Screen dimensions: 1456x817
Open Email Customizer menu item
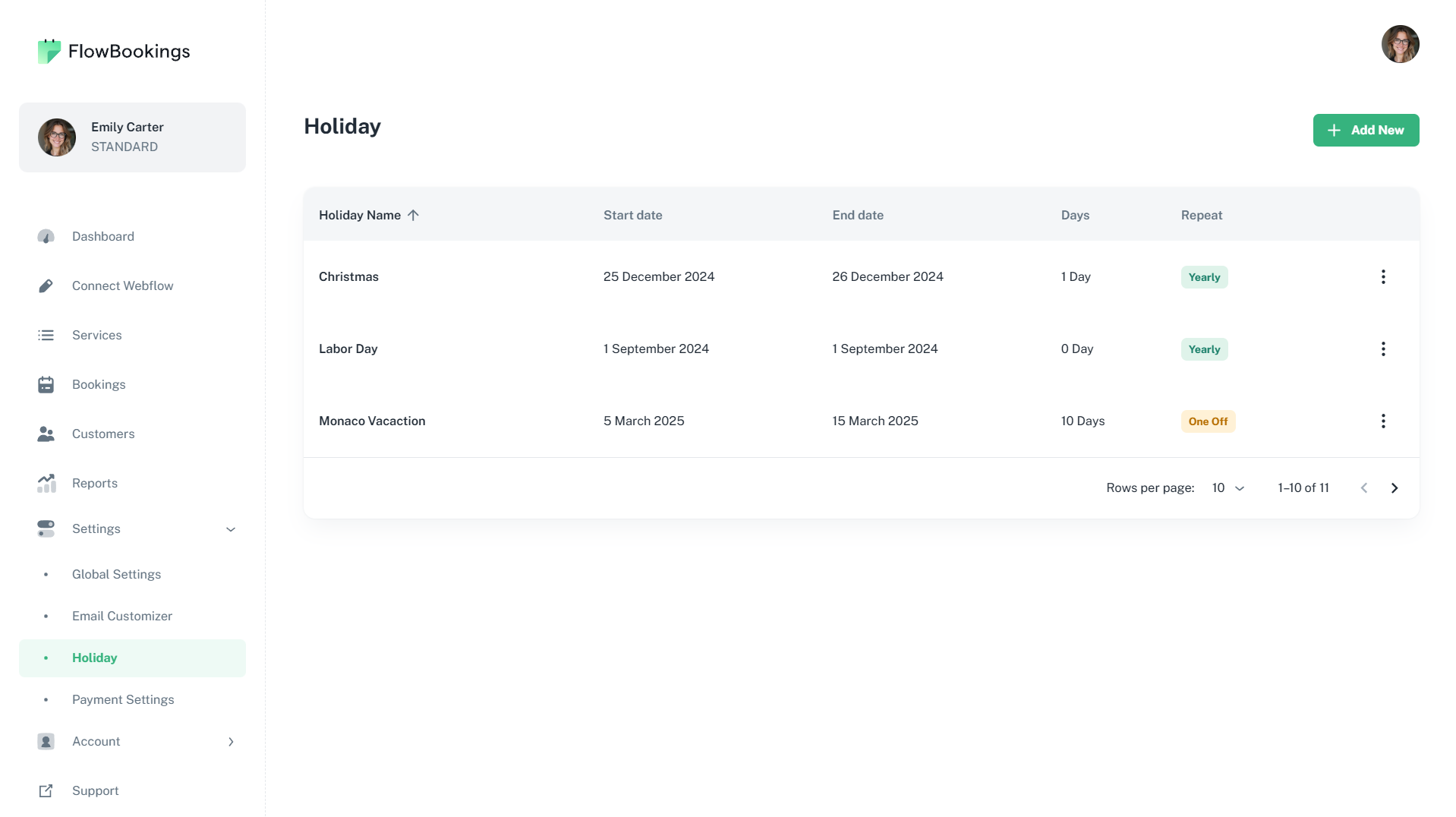121,617
